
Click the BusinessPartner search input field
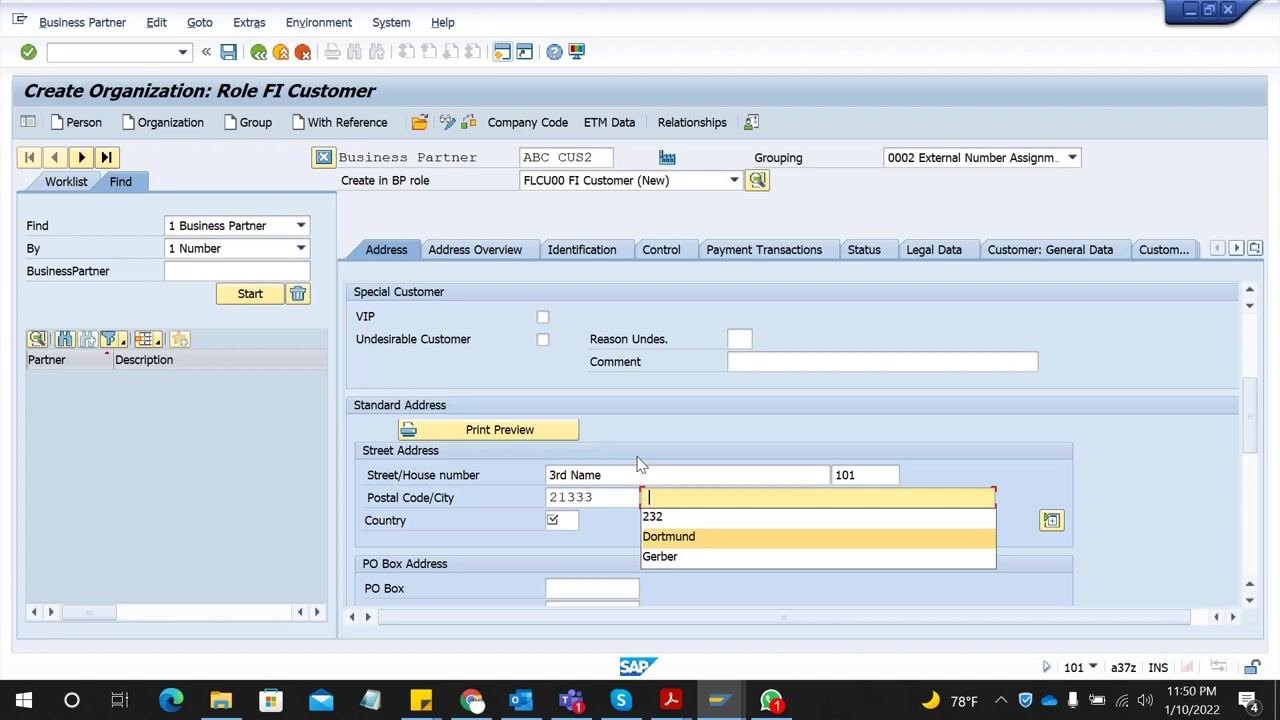point(237,271)
